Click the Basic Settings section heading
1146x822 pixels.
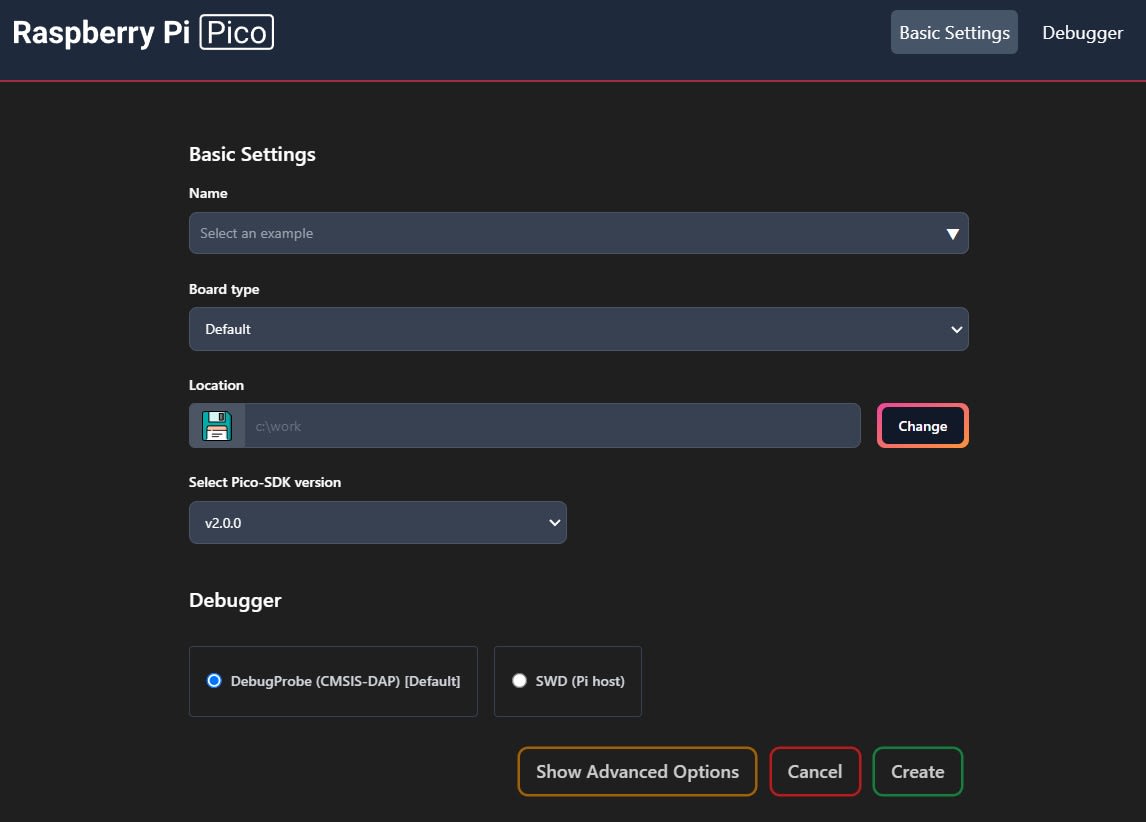click(x=252, y=154)
